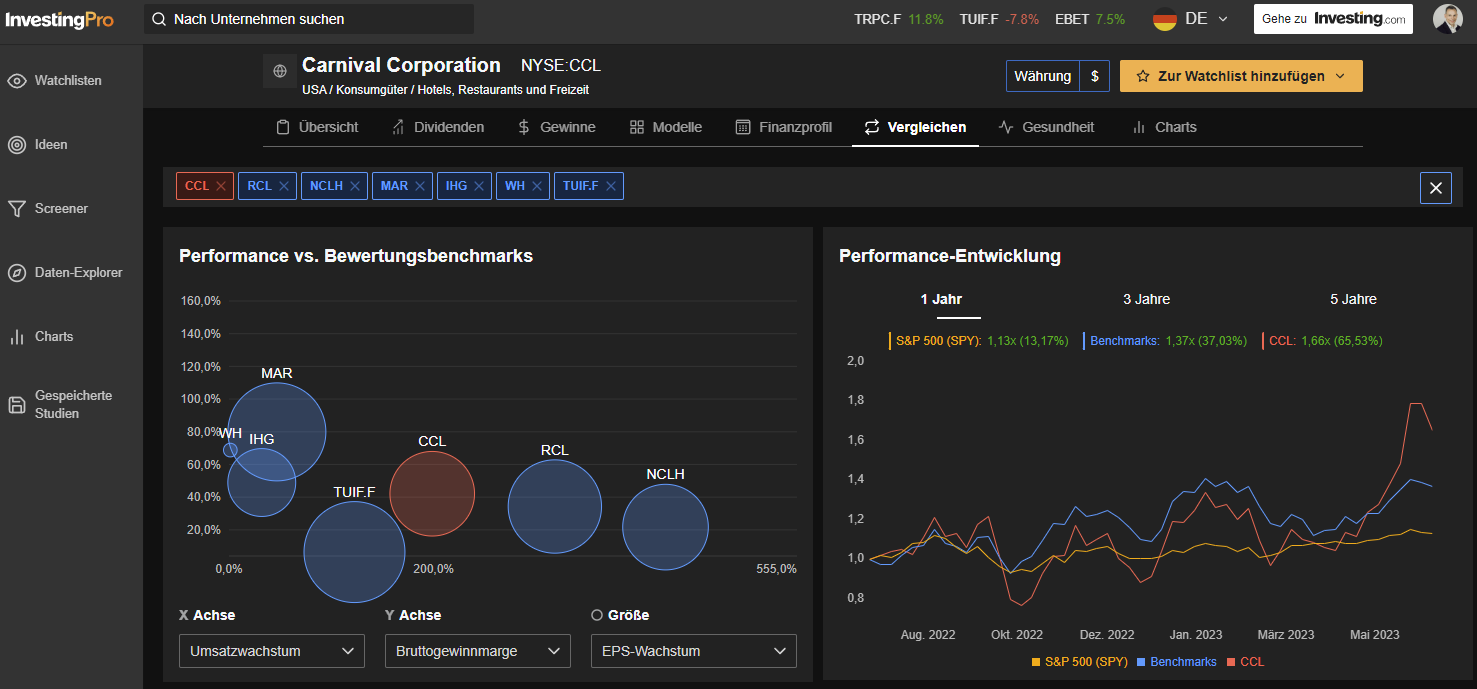Click the search magnifier icon
Viewport: 1477px width, 689px height.
coord(159,19)
